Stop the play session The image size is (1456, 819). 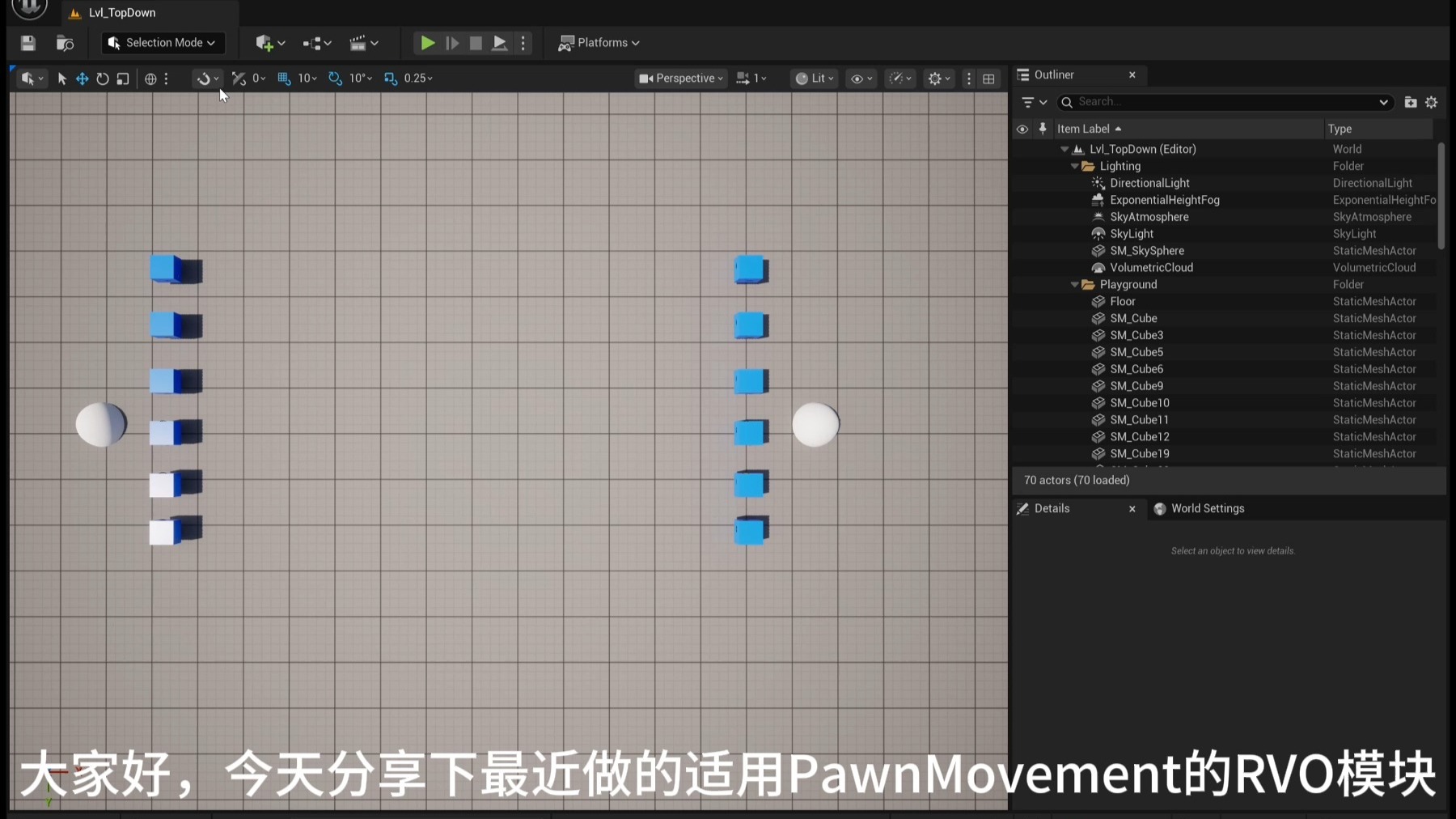click(476, 43)
